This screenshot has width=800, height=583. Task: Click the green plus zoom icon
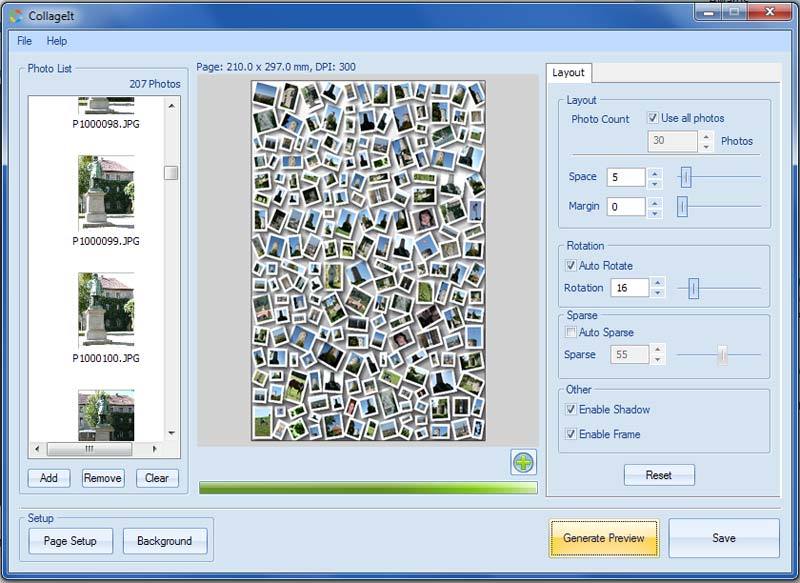coord(523,463)
